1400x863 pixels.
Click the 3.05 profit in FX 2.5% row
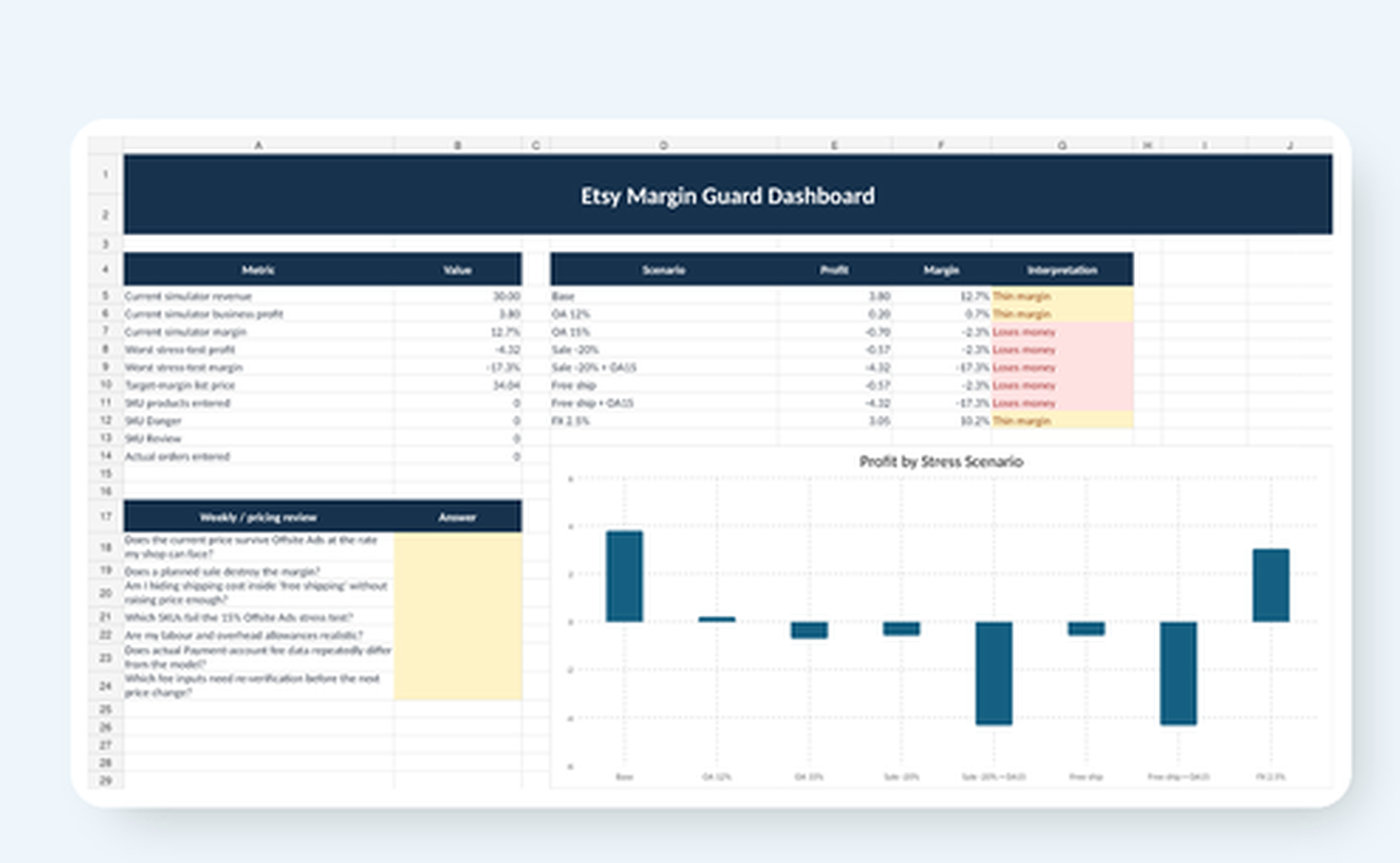(x=834, y=421)
